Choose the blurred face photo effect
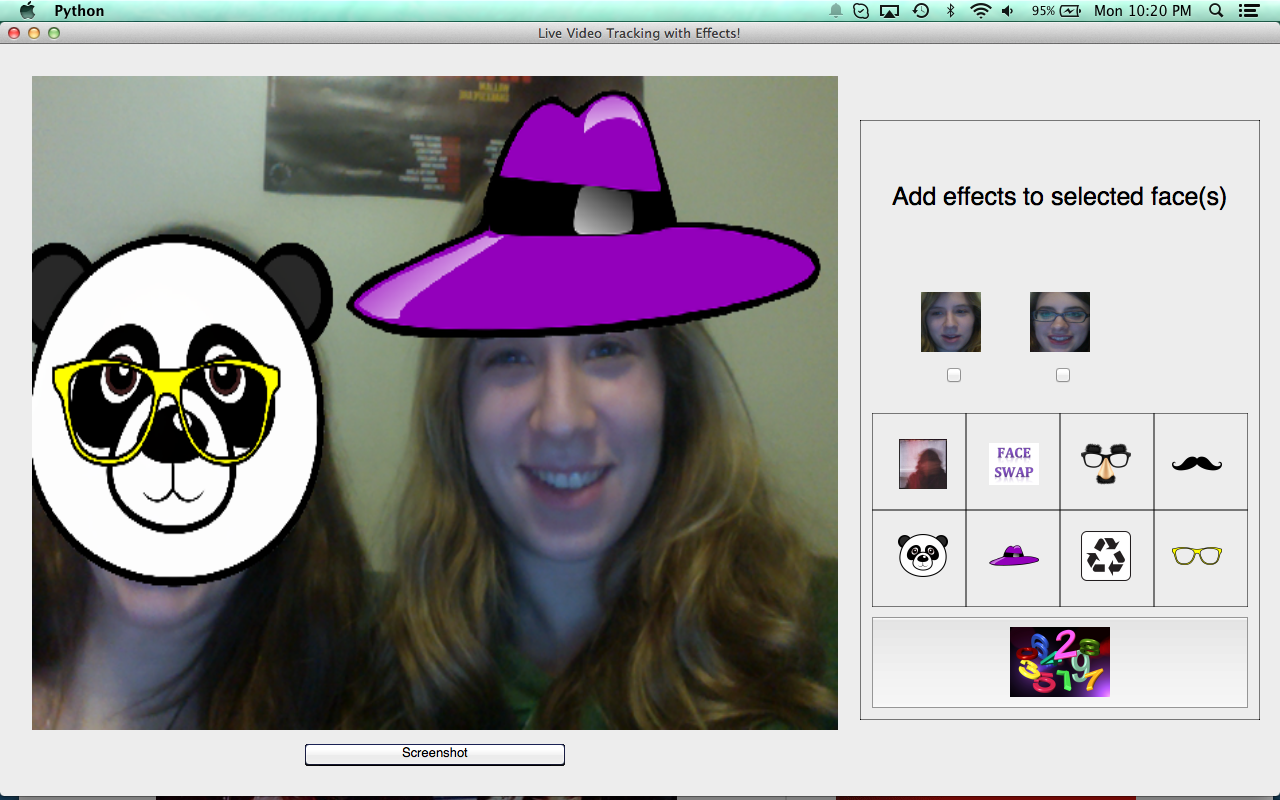The image size is (1280, 800). (922, 463)
